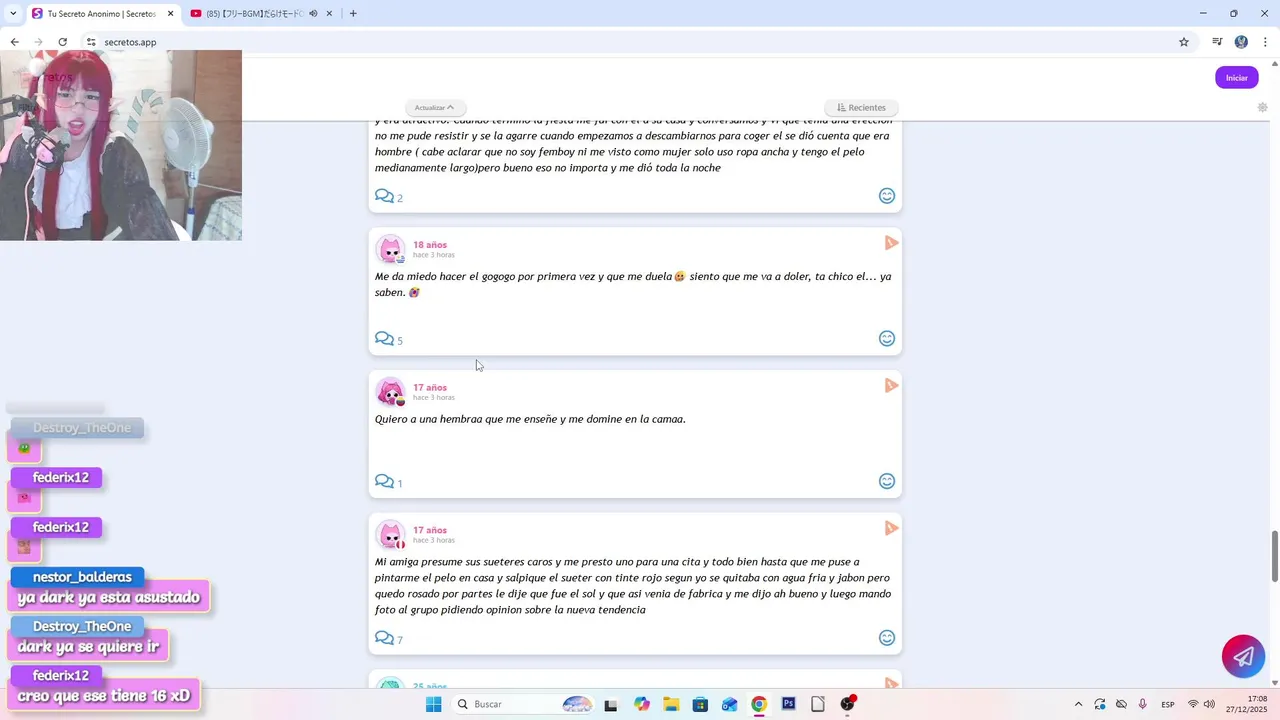Click the 18 años author label

430,244
